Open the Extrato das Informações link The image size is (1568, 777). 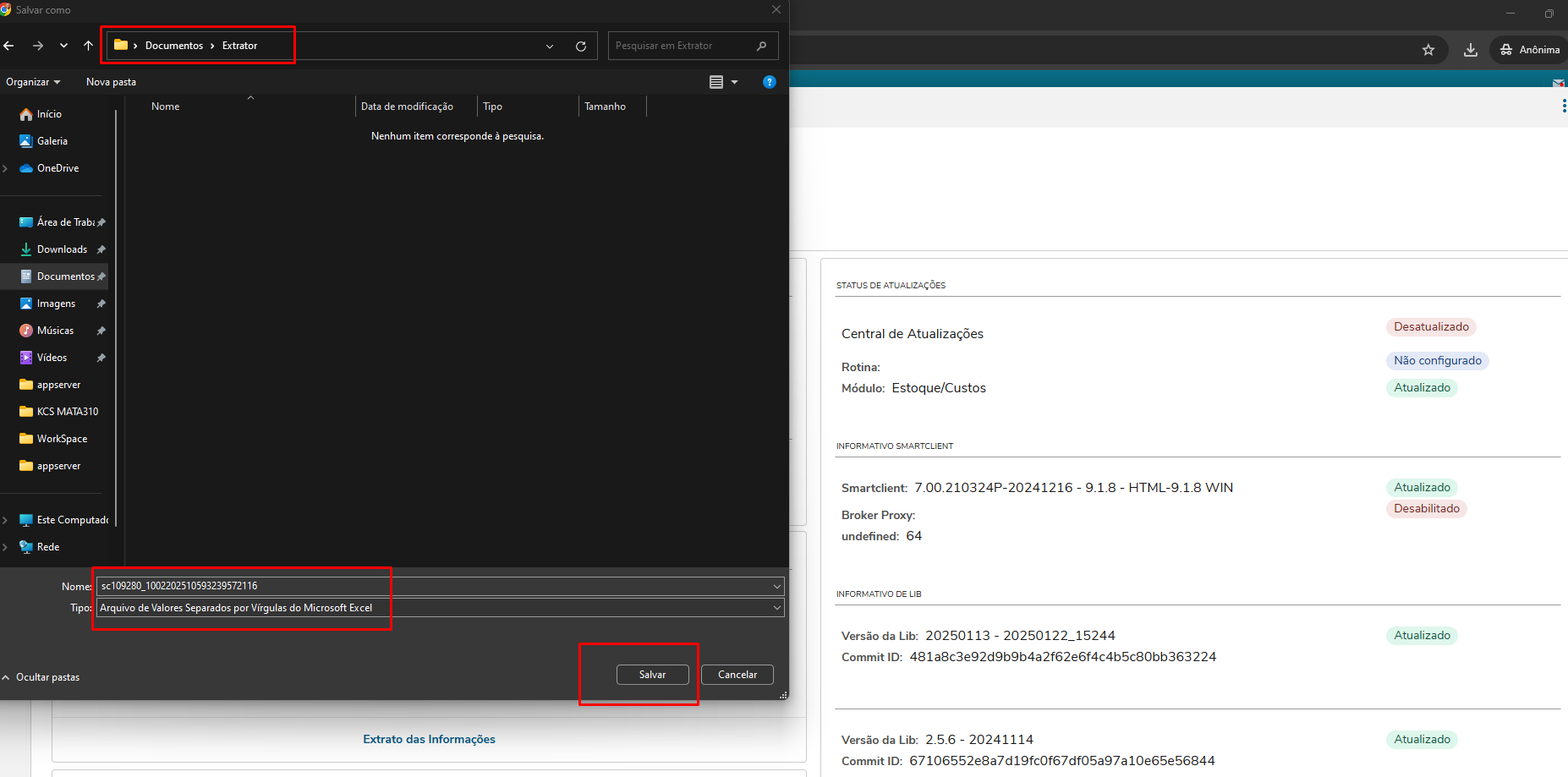click(429, 739)
